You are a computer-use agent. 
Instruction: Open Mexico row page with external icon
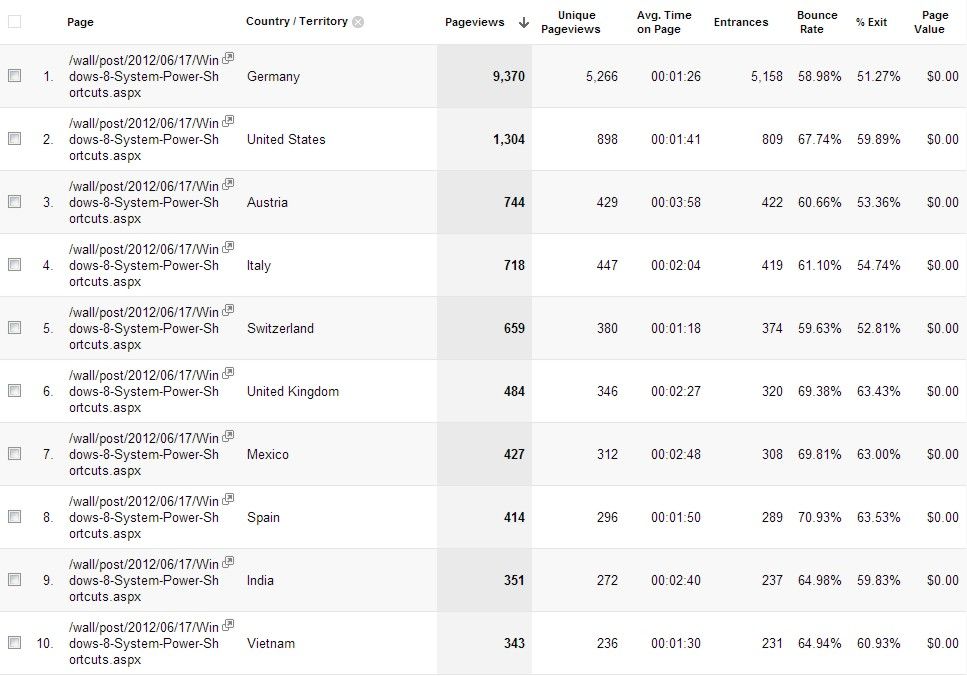(x=228, y=437)
